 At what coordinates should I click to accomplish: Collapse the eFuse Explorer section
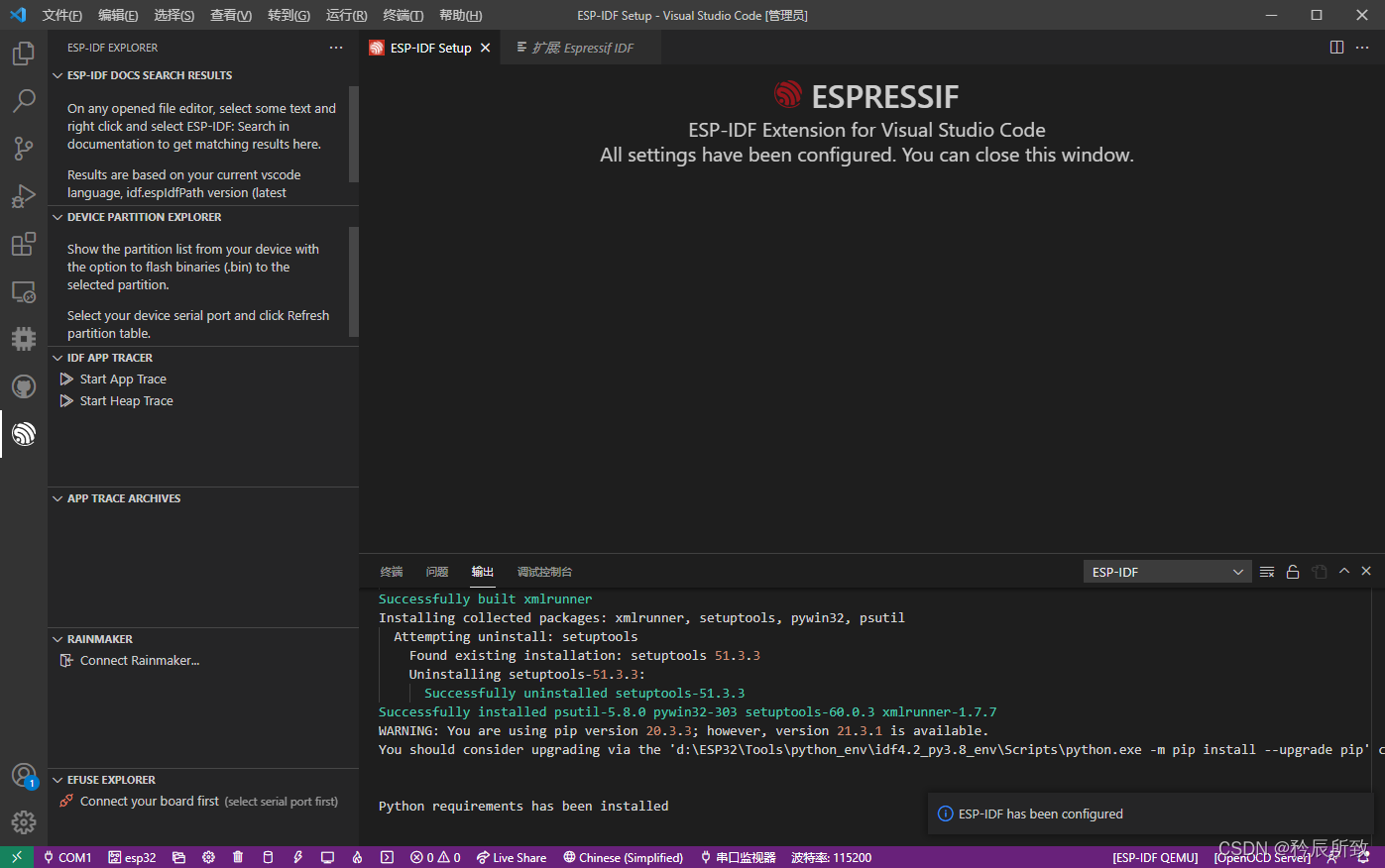pyautogui.click(x=58, y=780)
